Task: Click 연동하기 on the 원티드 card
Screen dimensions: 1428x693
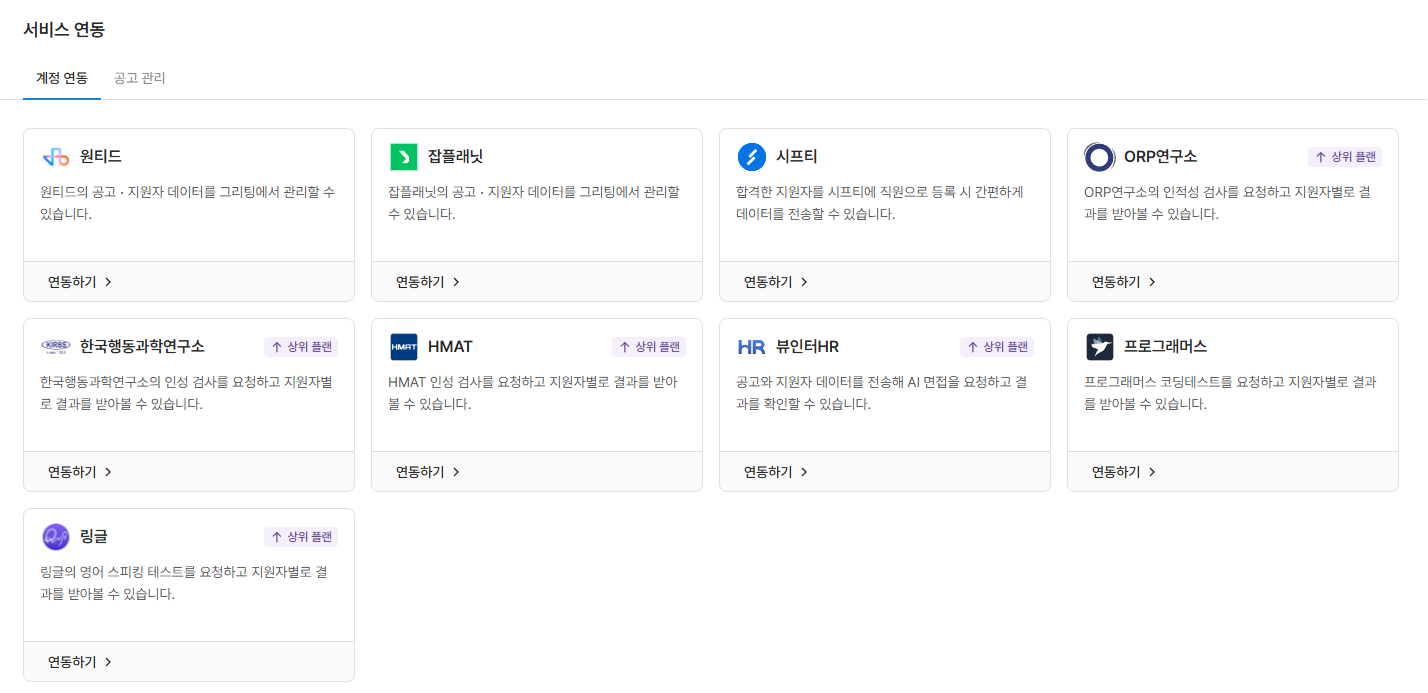Action: [80, 282]
